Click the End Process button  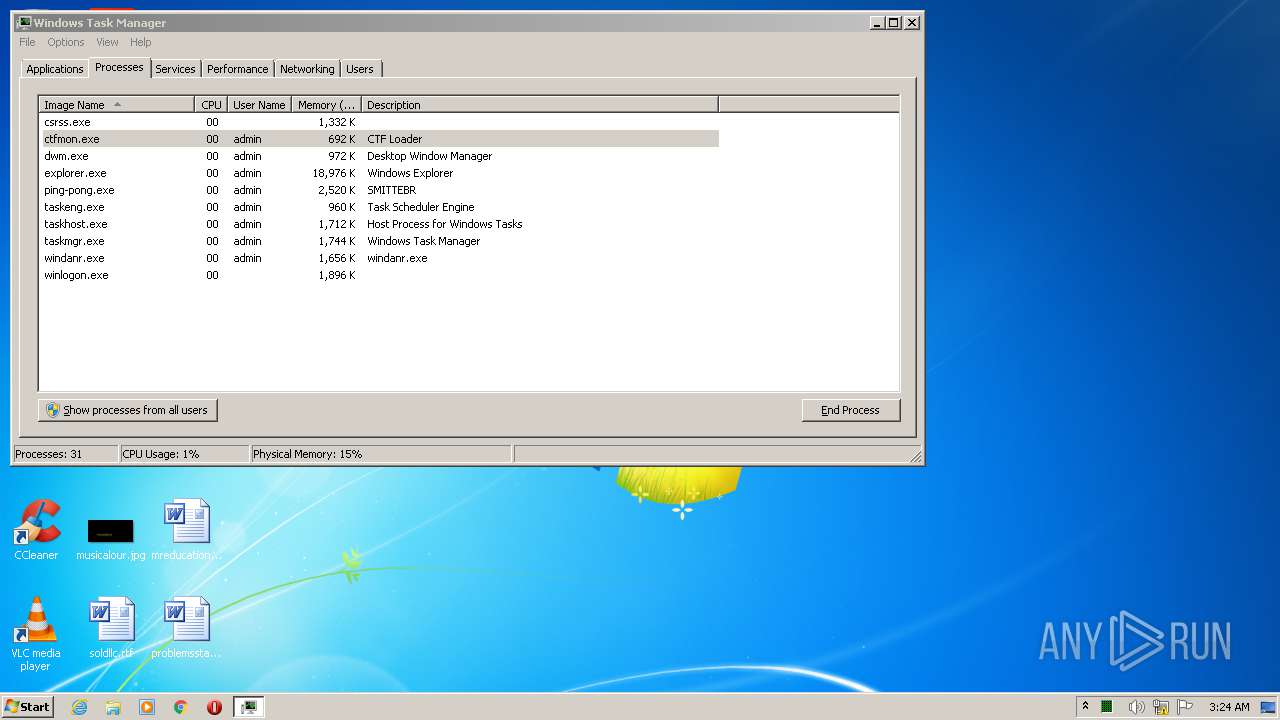851,410
